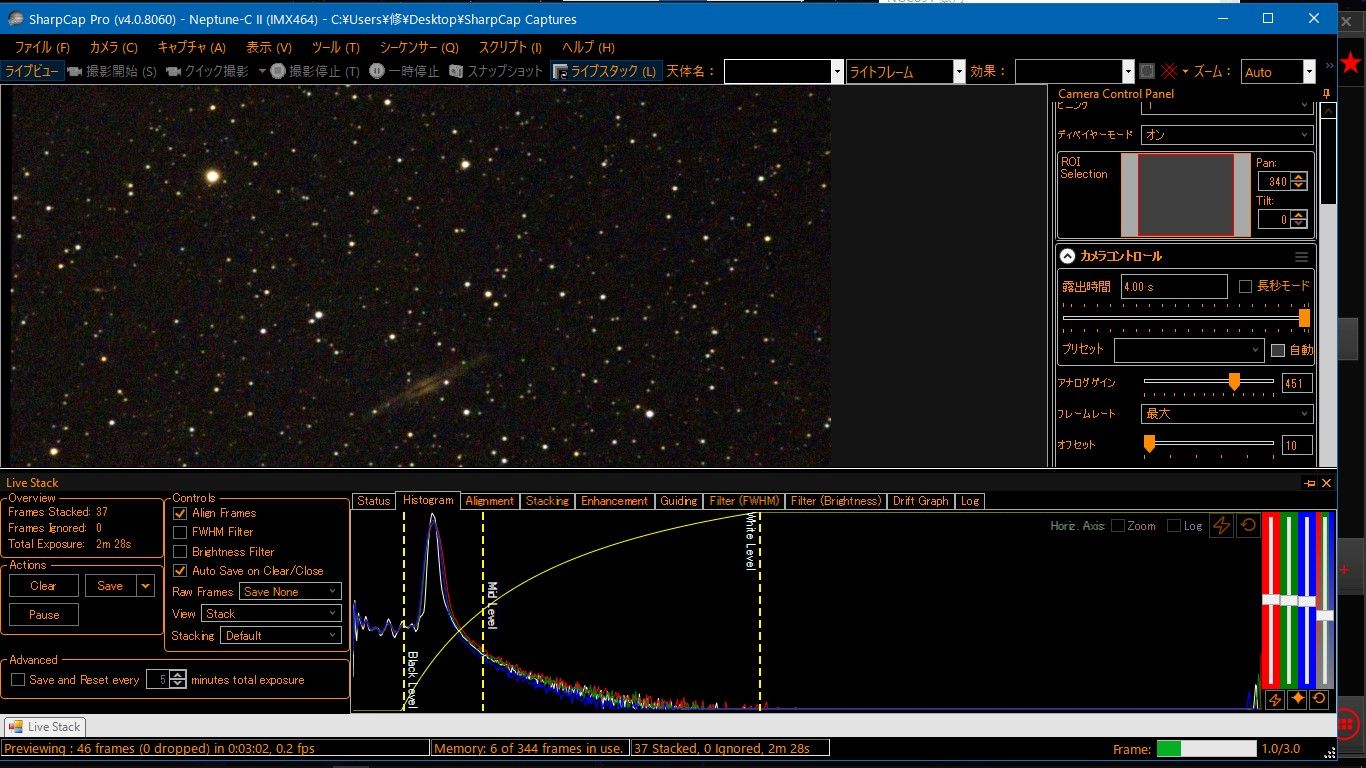
Task: Pin the Live Stack panel
Action: (x=1310, y=483)
